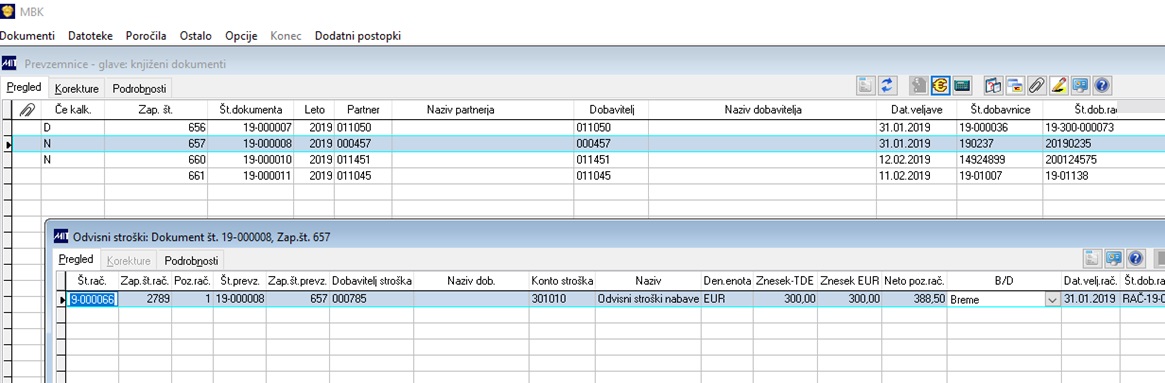The height and width of the screenshot is (383, 1165).
Task: Open Podrobnosti tab in Odvisni stroški window
Action: [x=192, y=261]
